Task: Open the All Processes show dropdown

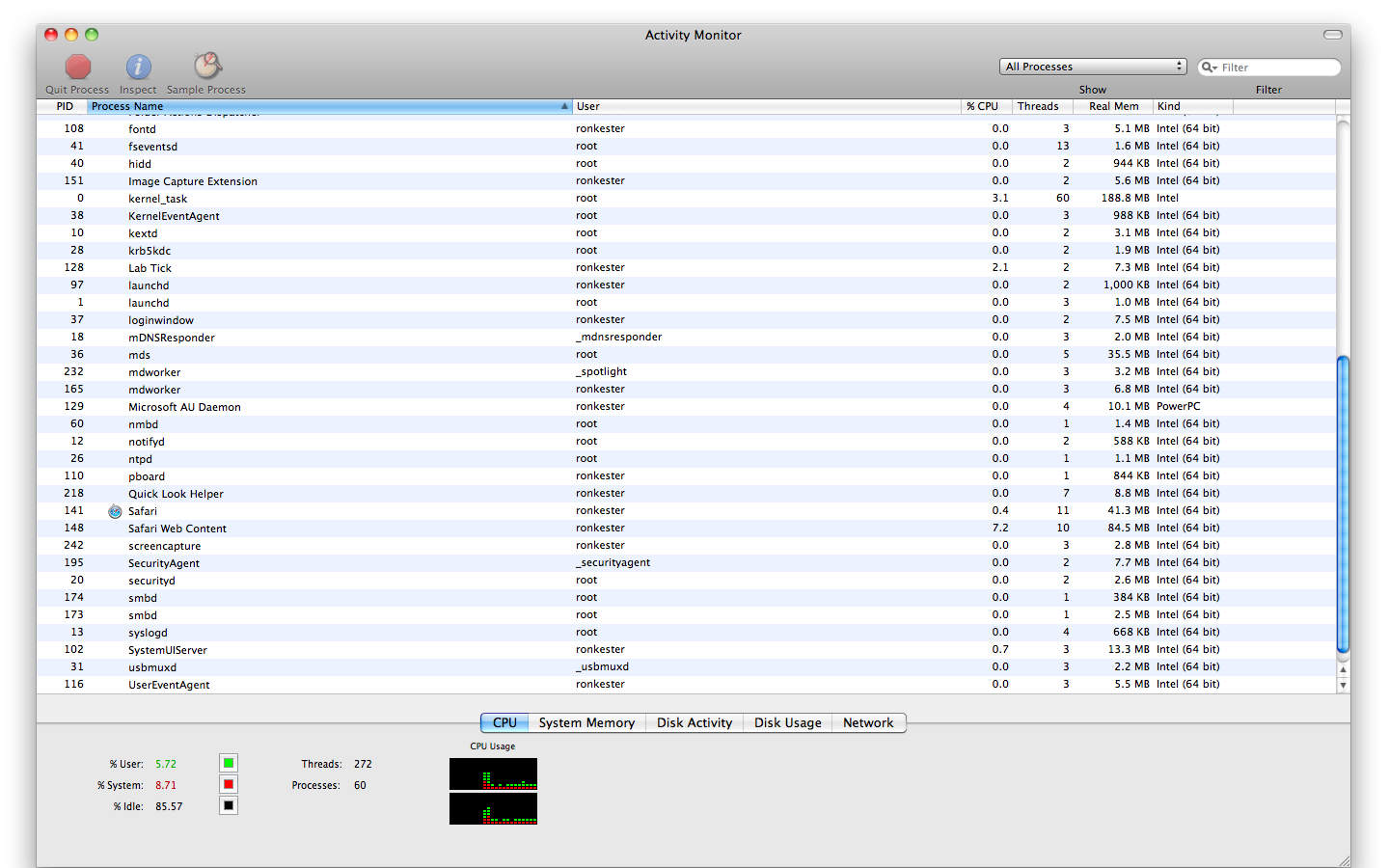Action: pyautogui.click(x=1093, y=67)
